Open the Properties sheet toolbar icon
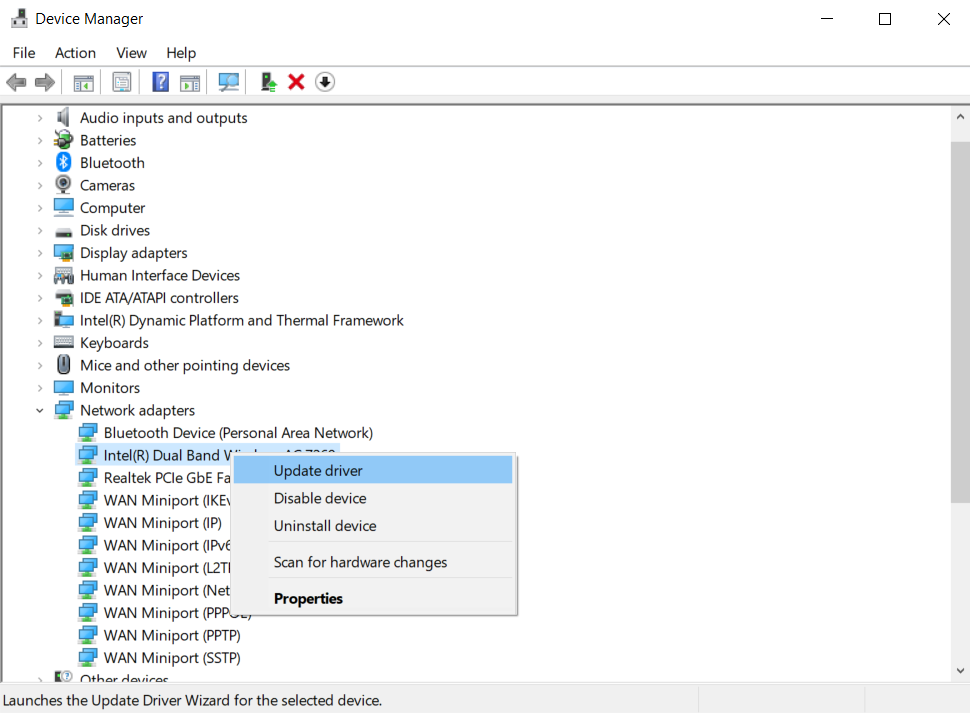 122,82
